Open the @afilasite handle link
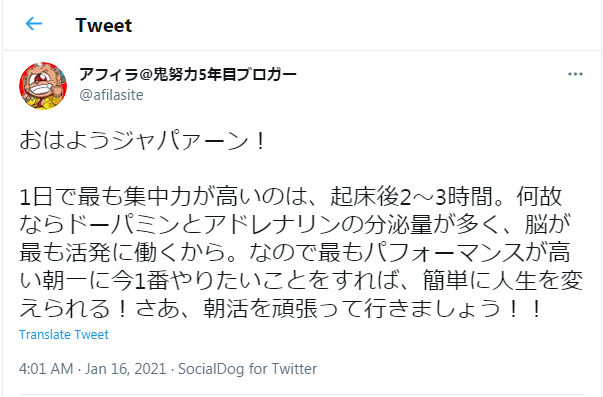Image resolution: width=603 pixels, height=397 pixels. 112,95
